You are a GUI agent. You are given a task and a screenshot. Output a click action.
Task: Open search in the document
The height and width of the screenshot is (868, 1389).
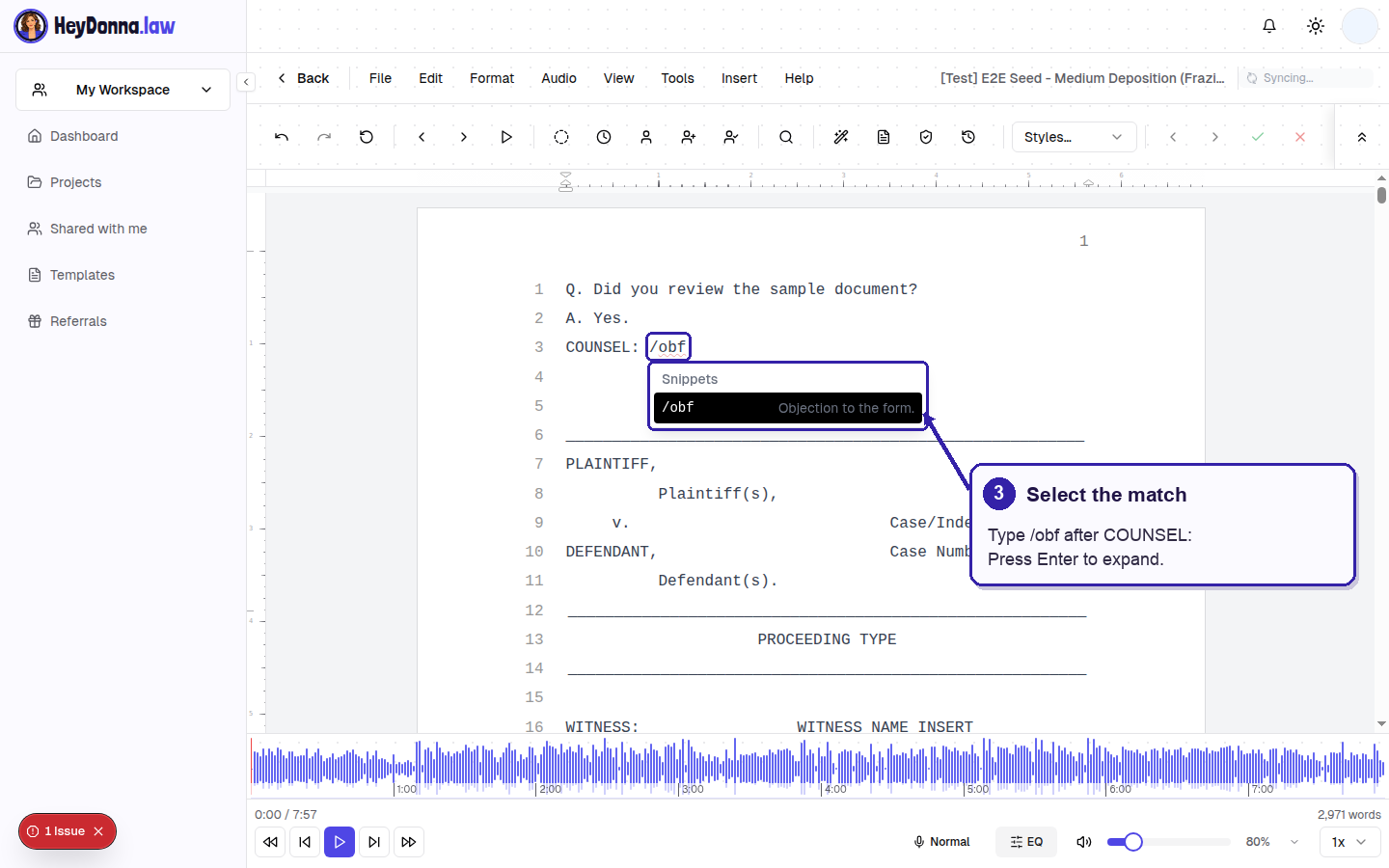pyautogui.click(x=786, y=137)
